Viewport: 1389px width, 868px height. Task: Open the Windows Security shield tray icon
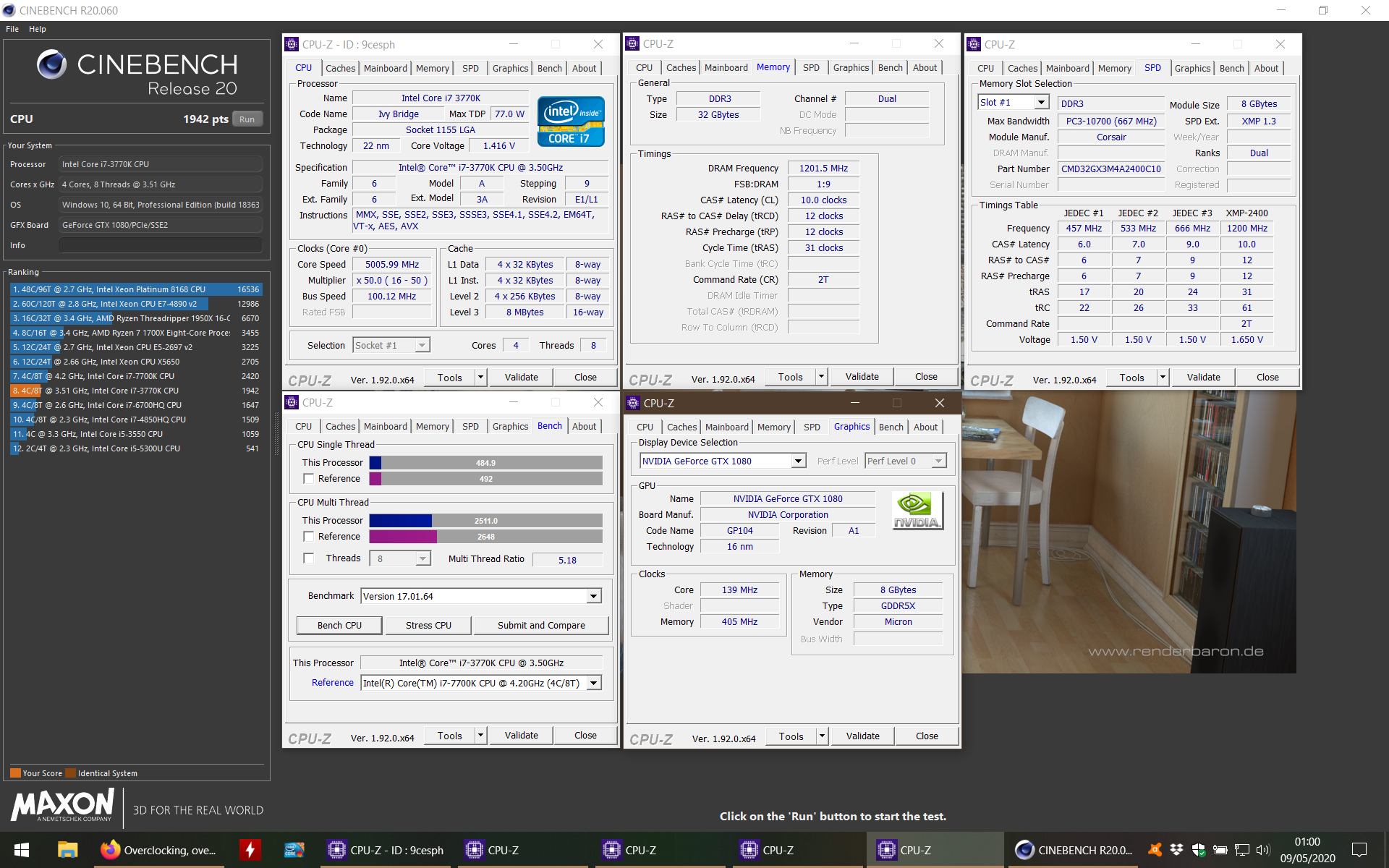pos(1199,849)
